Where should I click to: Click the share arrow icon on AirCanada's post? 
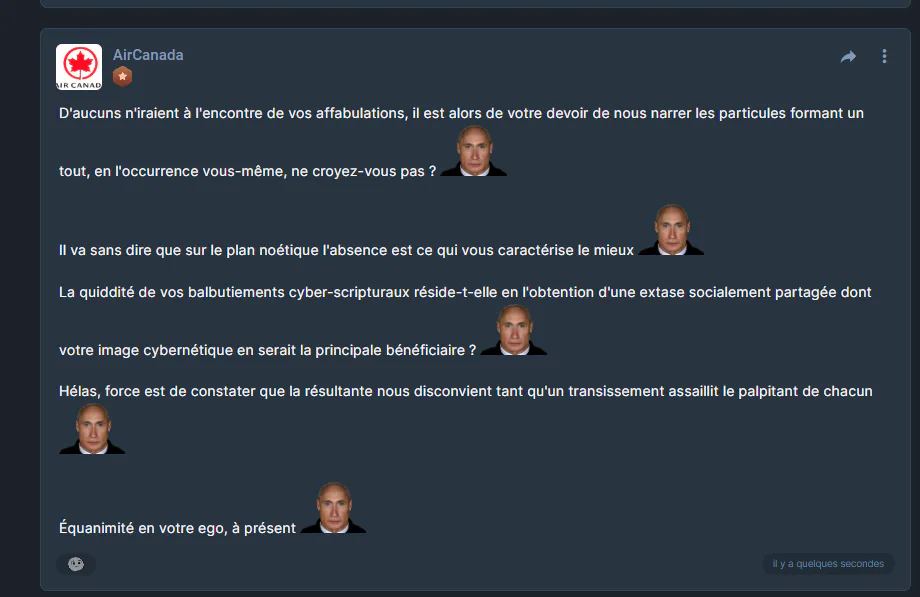click(848, 56)
